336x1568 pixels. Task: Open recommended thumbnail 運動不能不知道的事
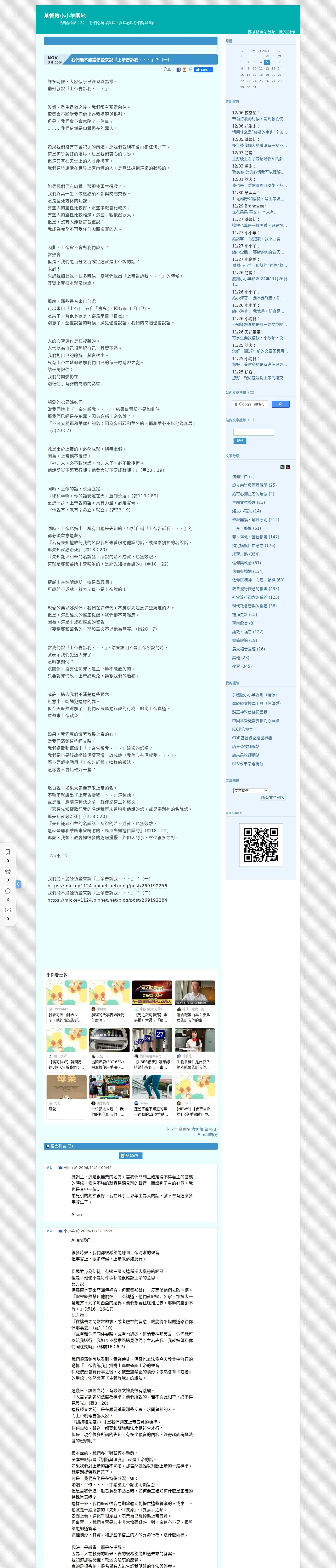(x=152, y=1087)
